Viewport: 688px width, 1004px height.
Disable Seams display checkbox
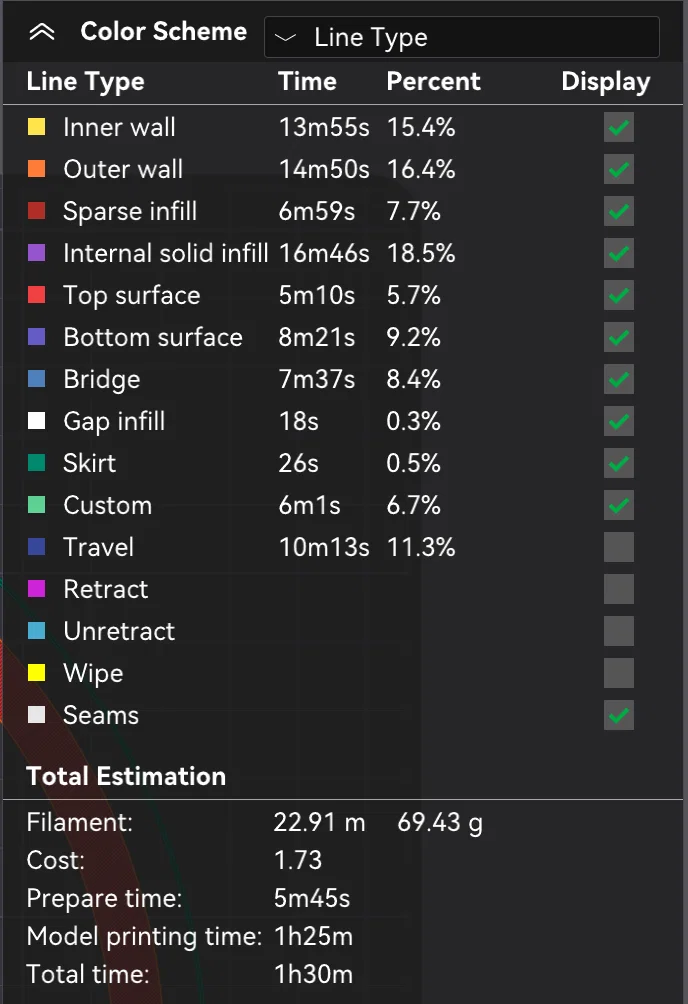click(x=619, y=715)
